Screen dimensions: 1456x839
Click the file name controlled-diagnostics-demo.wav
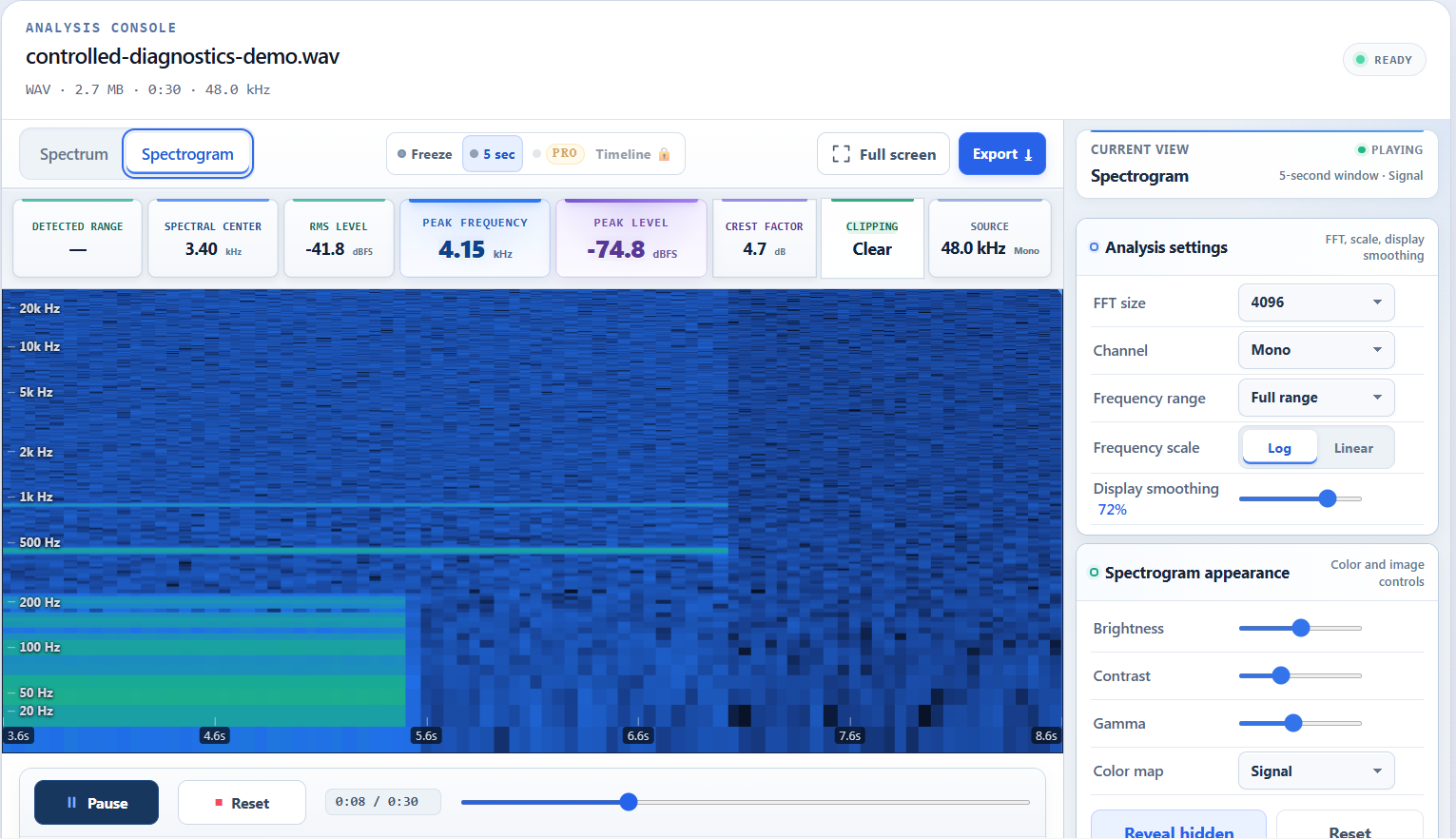pyautogui.click(x=183, y=56)
